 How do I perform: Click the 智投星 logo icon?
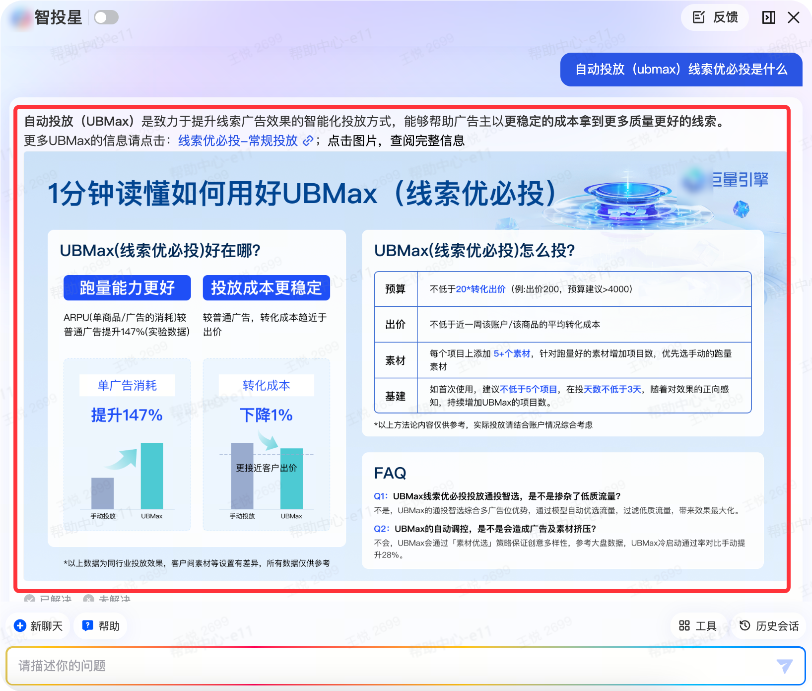click(x=21, y=18)
